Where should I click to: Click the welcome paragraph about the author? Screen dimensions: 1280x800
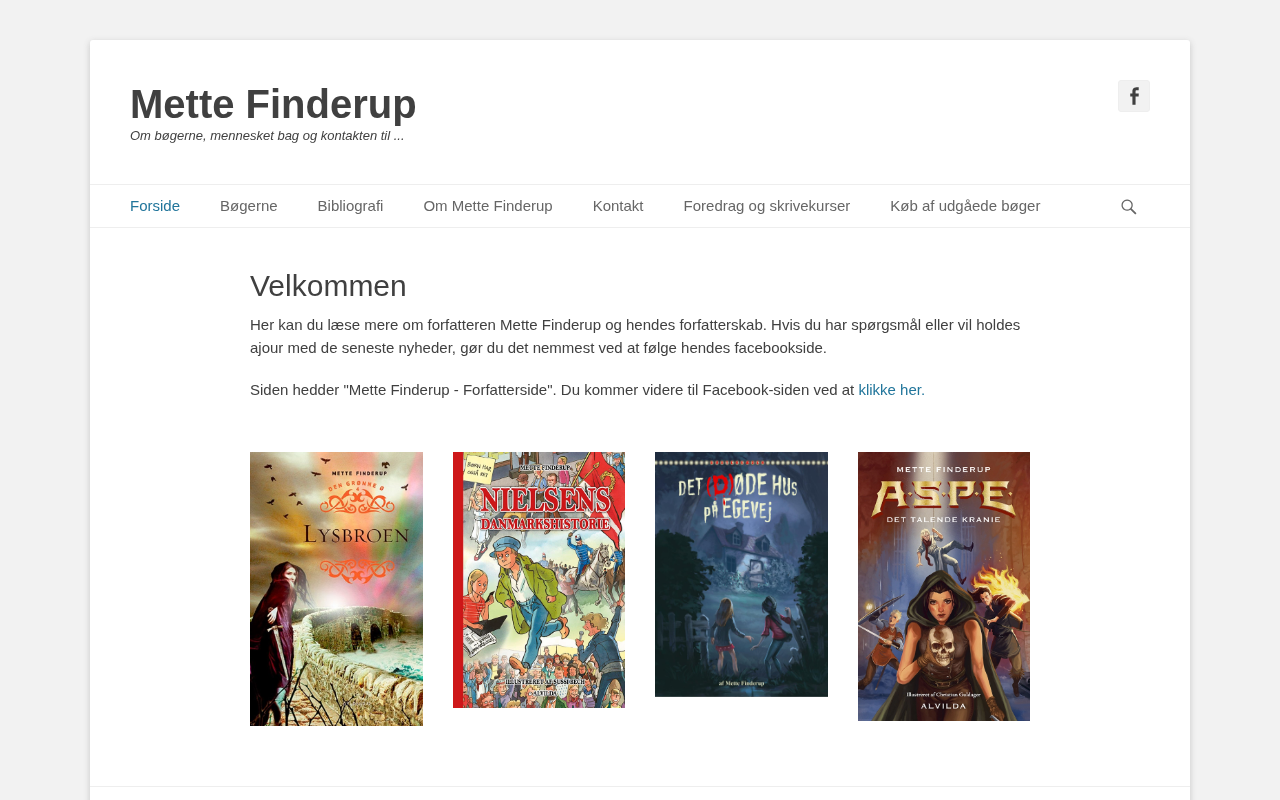coord(635,336)
